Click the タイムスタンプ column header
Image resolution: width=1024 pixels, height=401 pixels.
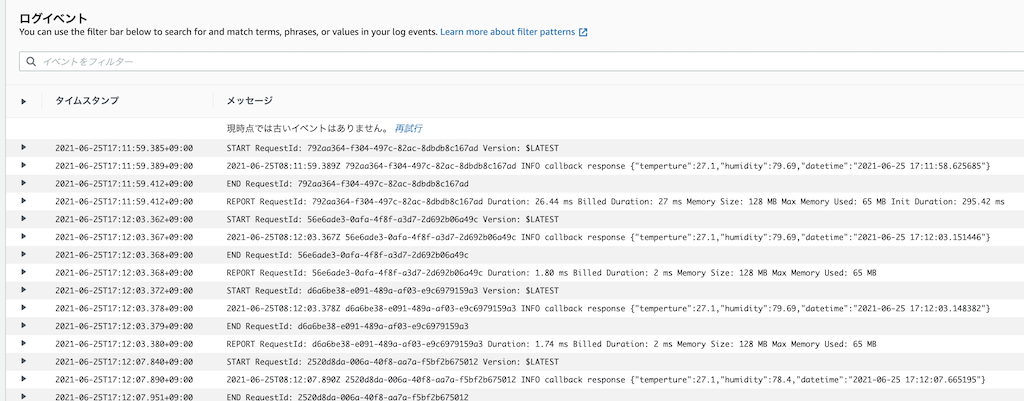pyautogui.click(x=87, y=101)
